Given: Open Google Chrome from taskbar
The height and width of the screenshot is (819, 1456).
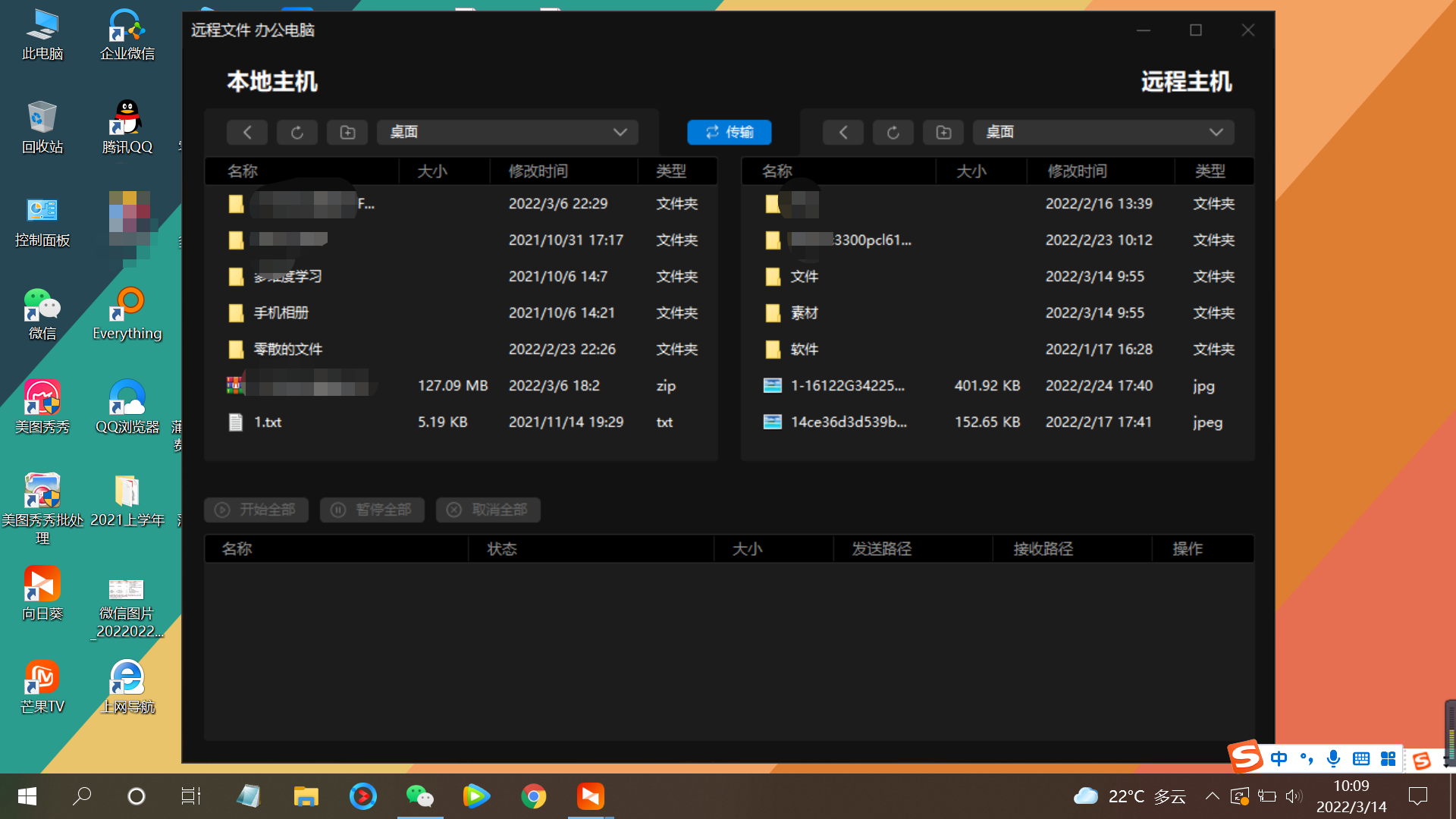Looking at the screenshot, I should click(x=533, y=796).
